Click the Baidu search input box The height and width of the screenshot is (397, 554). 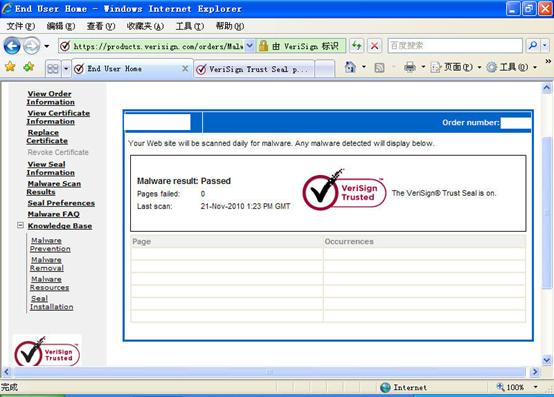tap(455, 46)
